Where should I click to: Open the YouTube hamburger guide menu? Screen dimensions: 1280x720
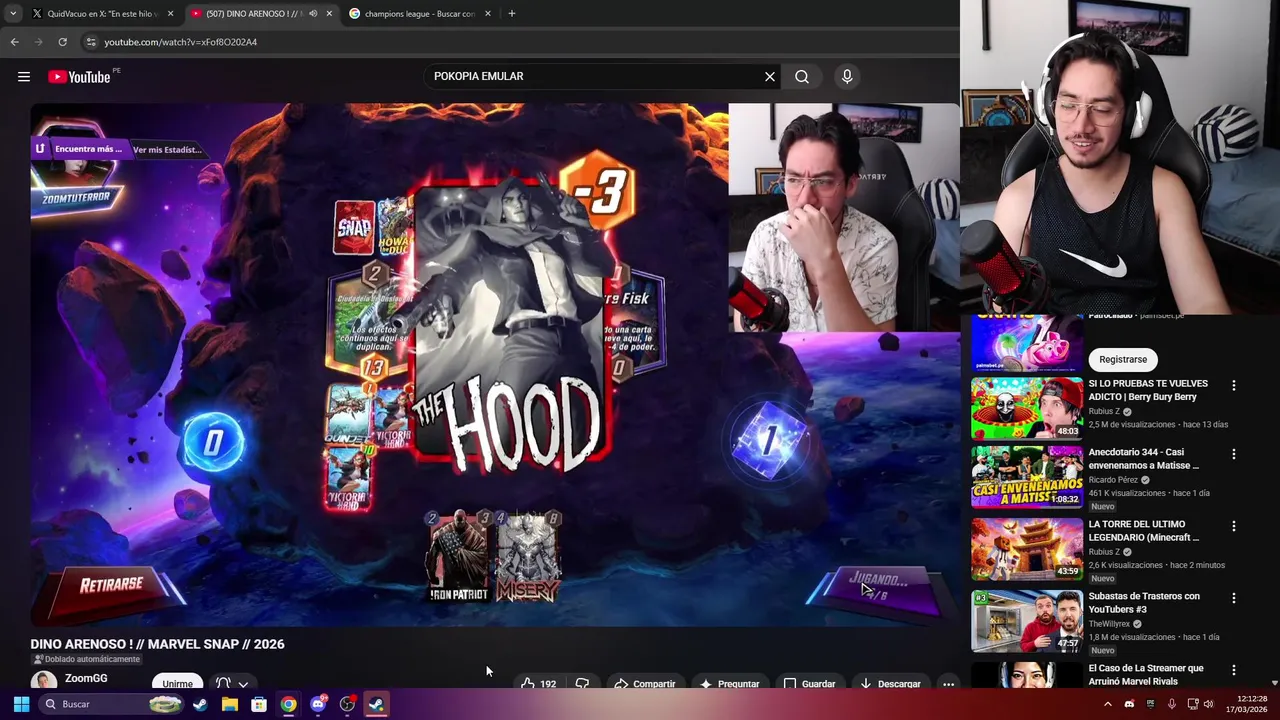(x=24, y=76)
